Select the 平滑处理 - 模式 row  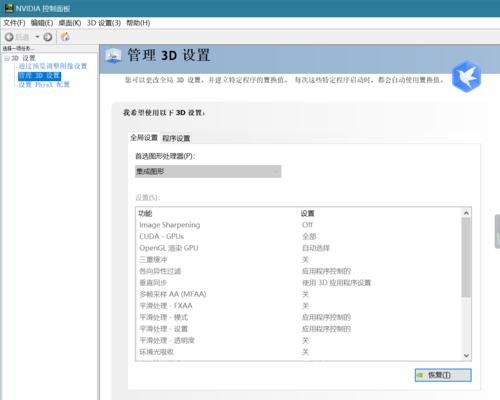(298, 317)
